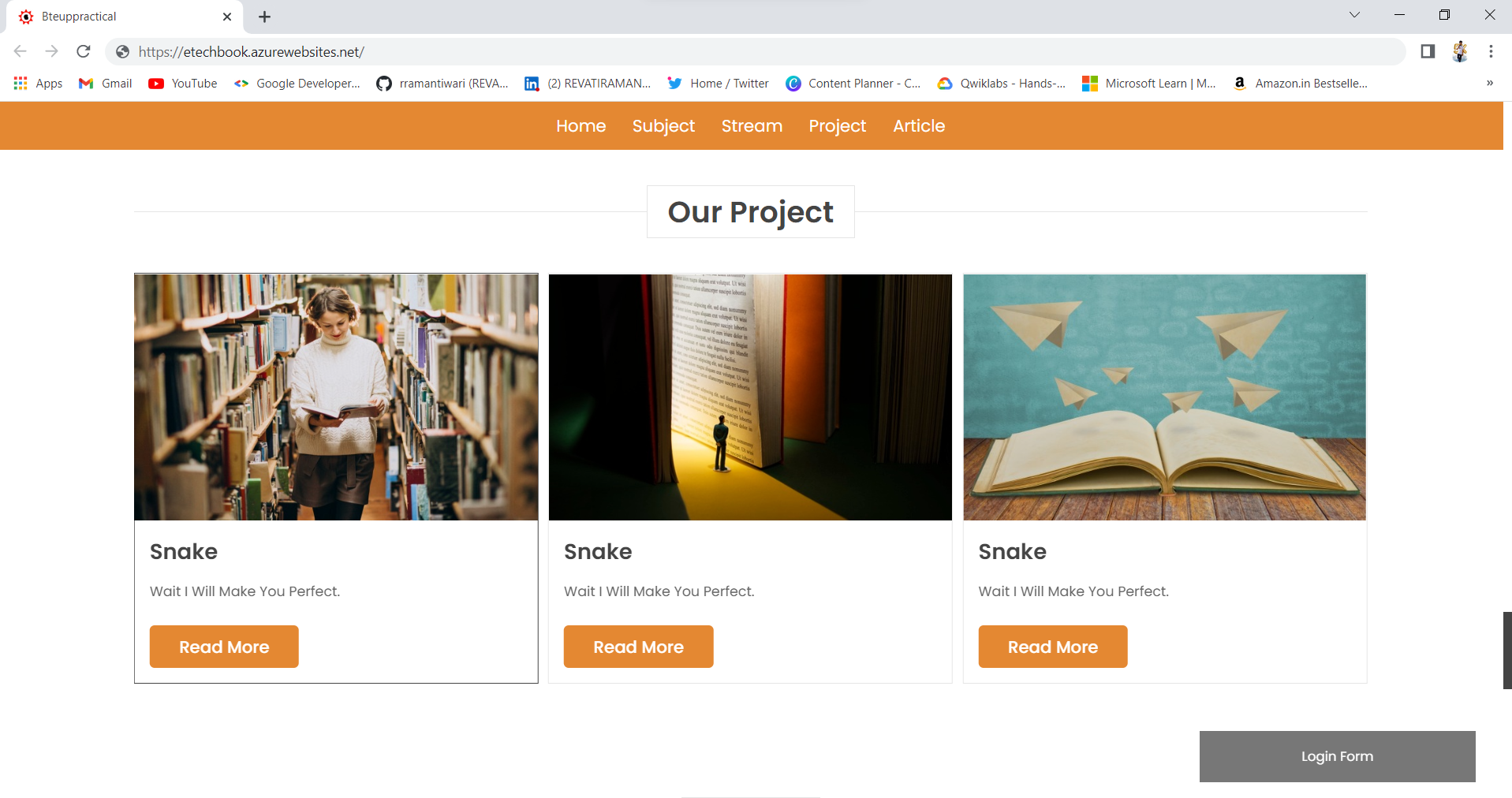
Task: Open the rramantiwari GitHub bookmark
Action: pyautogui.click(x=442, y=83)
